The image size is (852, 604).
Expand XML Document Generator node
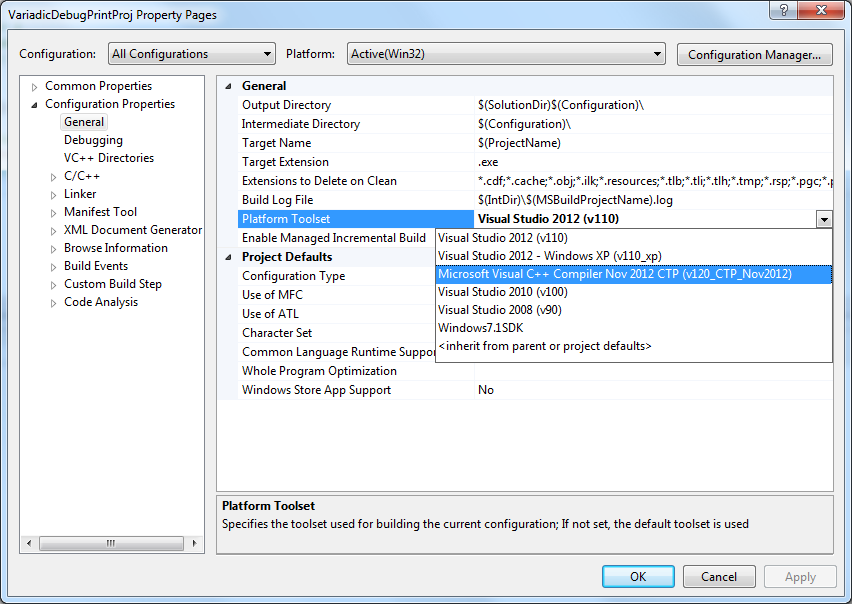(x=53, y=231)
